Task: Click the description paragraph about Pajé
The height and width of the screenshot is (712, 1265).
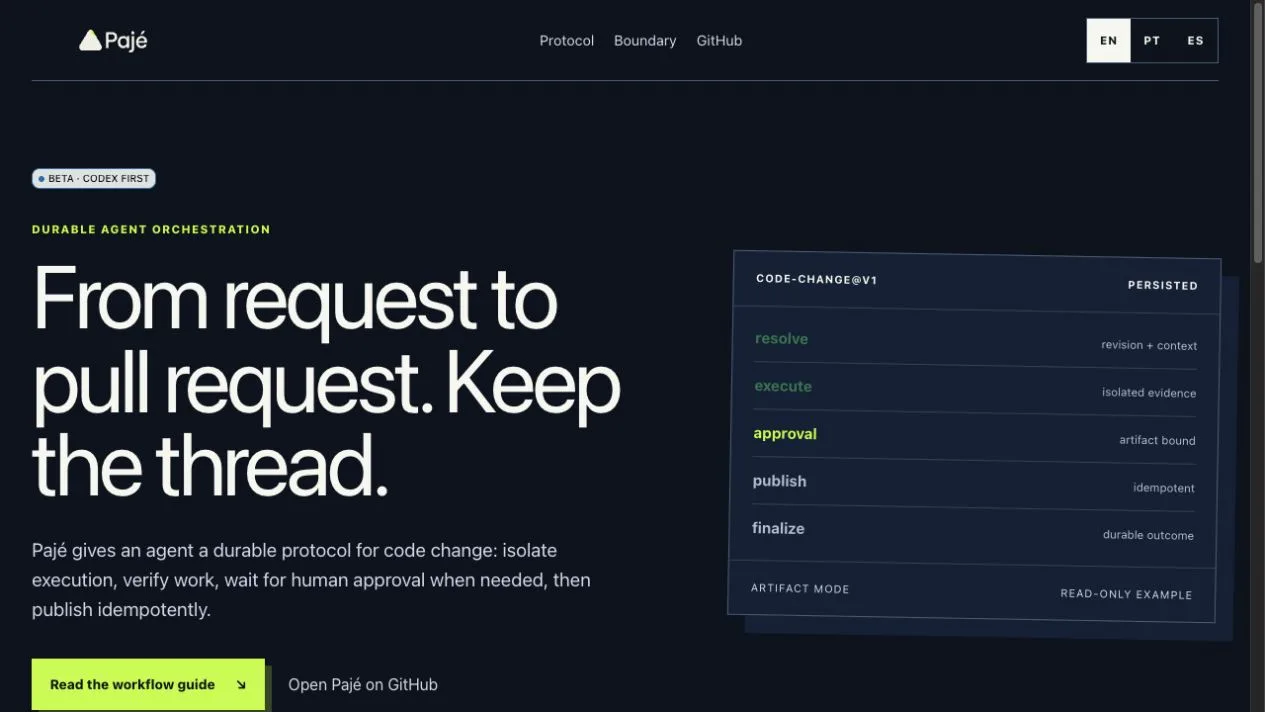Action: [x=311, y=580]
